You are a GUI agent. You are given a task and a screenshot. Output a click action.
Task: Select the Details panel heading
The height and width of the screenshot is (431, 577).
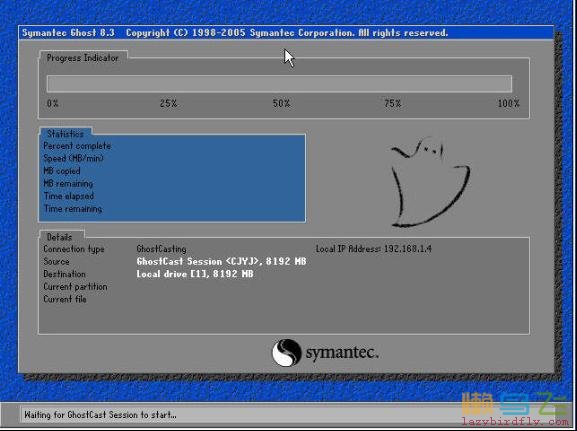point(60,237)
